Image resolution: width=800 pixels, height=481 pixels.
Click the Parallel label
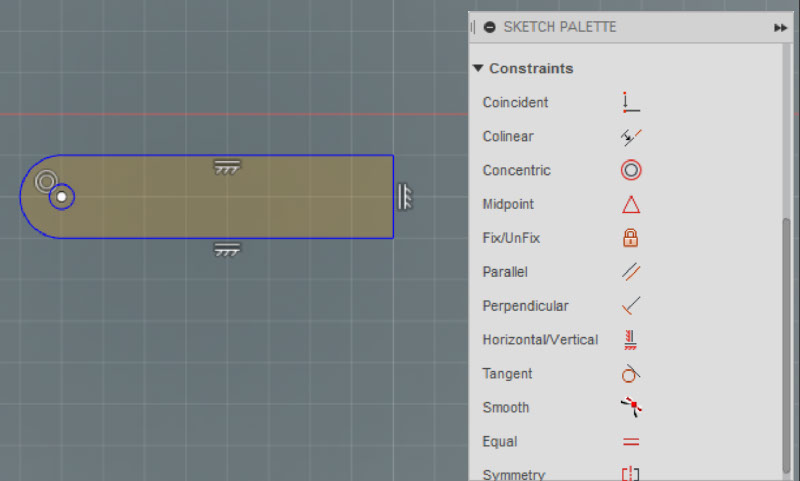click(x=505, y=272)
